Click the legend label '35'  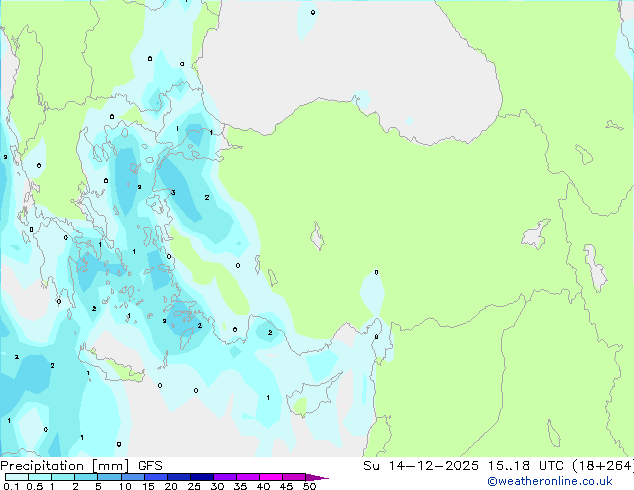(240, 486)
